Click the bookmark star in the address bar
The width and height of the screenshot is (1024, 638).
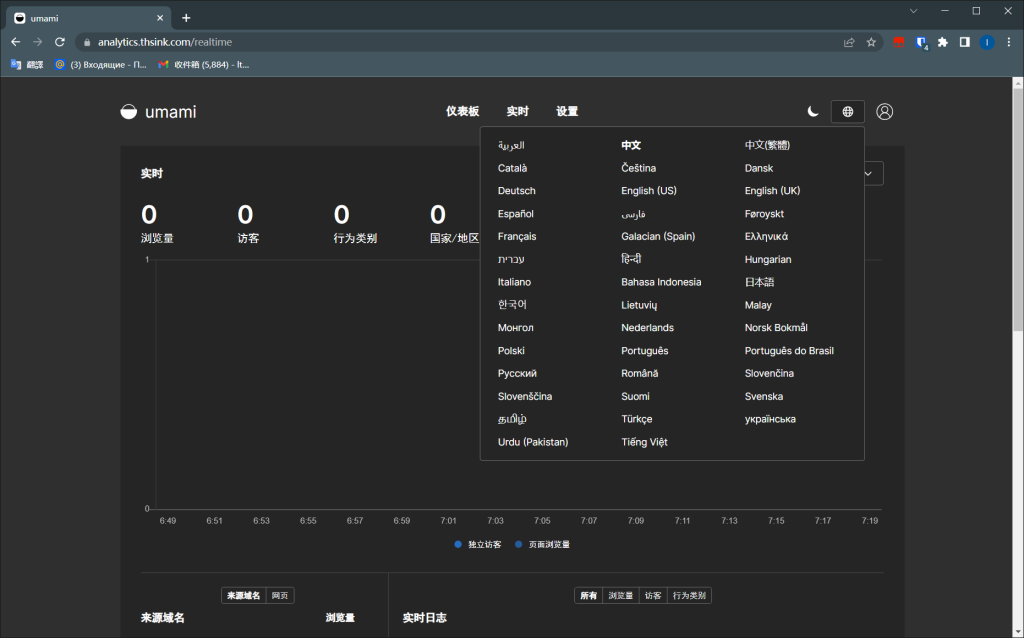coord(870,42)
